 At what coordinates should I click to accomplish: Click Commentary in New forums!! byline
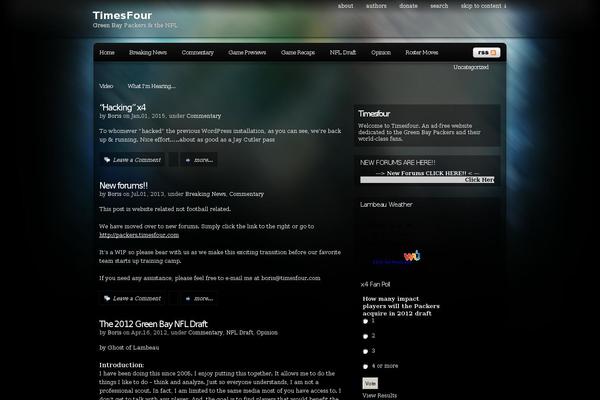[x=246, y=194]
